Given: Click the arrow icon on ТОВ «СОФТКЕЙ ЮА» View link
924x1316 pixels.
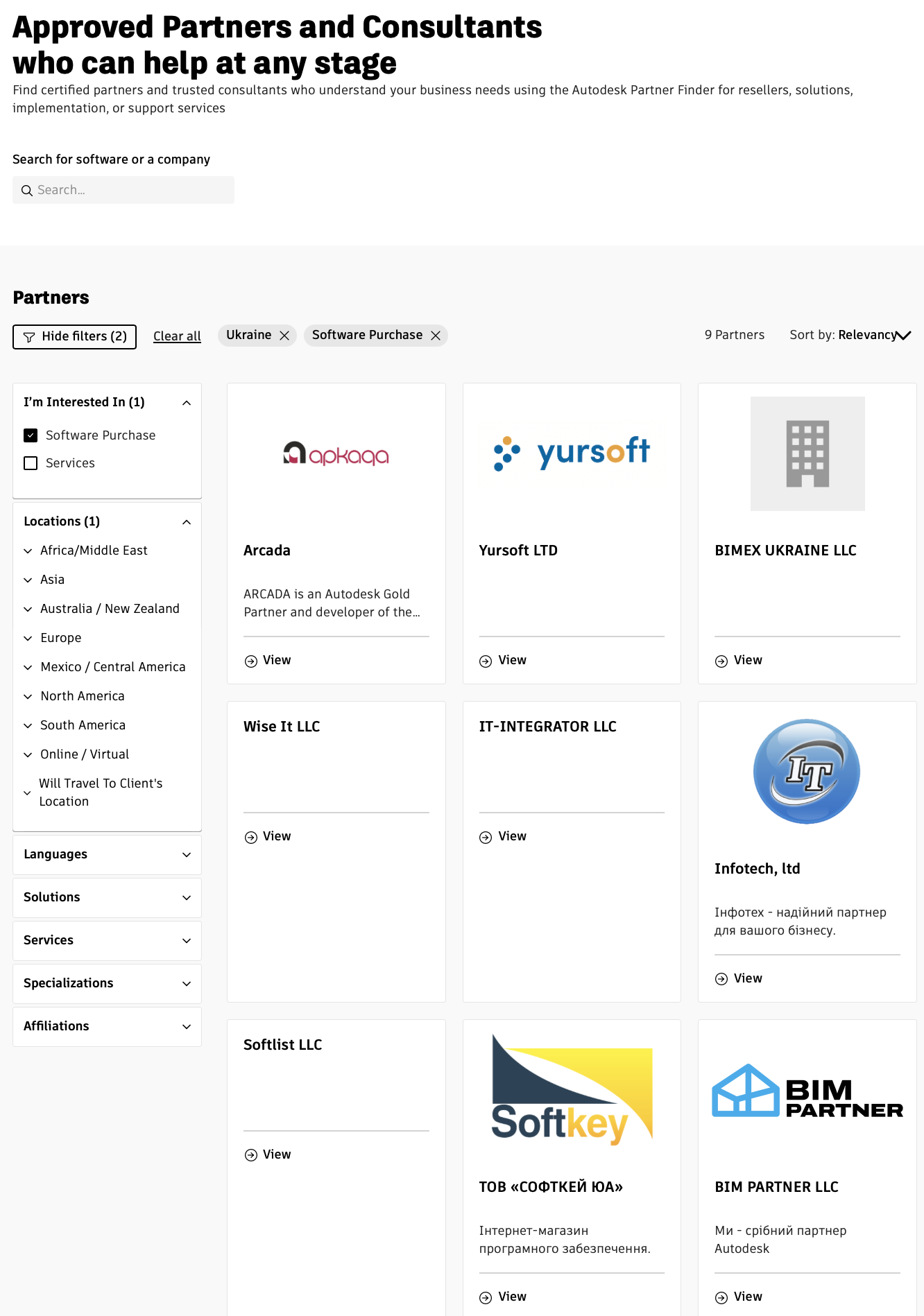Looking at the screenshot, I should click(486, 1297).
